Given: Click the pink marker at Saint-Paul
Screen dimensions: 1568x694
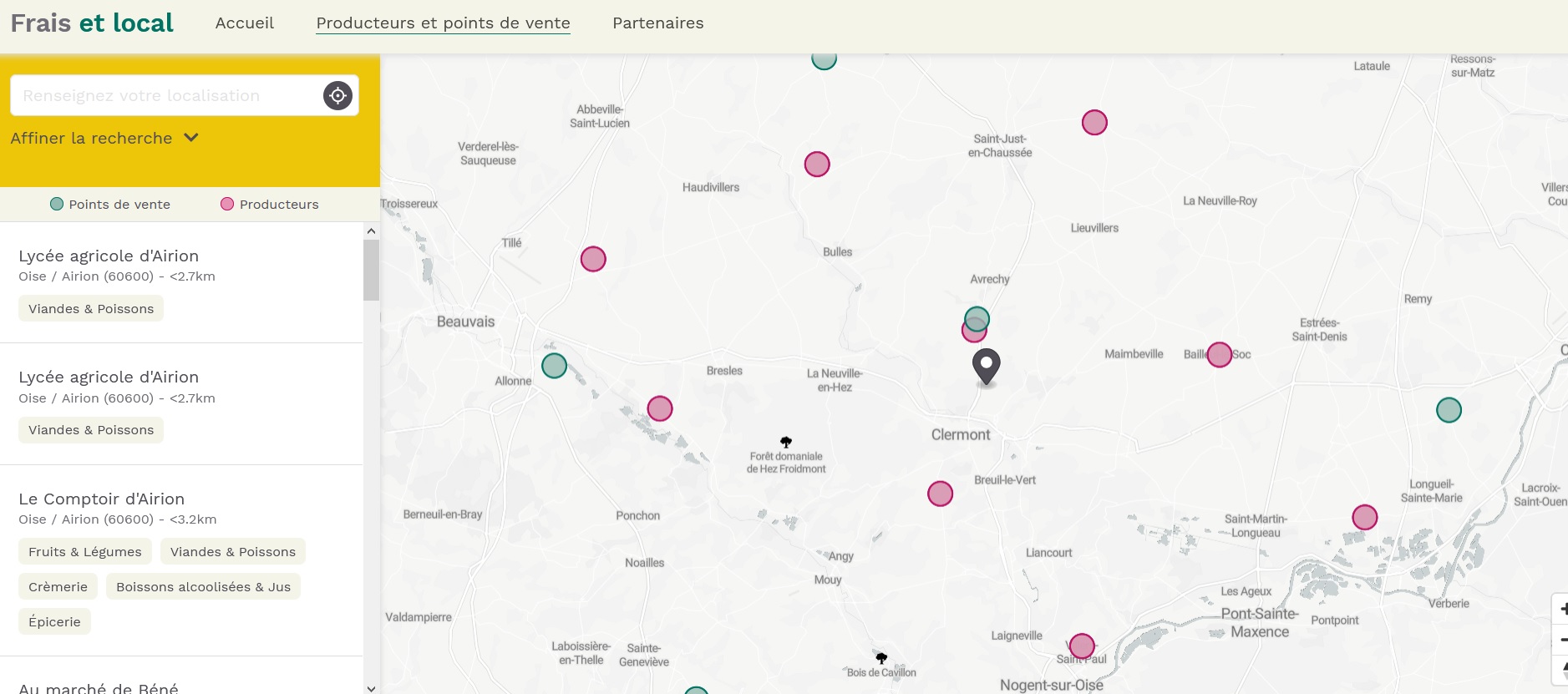Looking at the screenshot, I should pos(1082,646).
